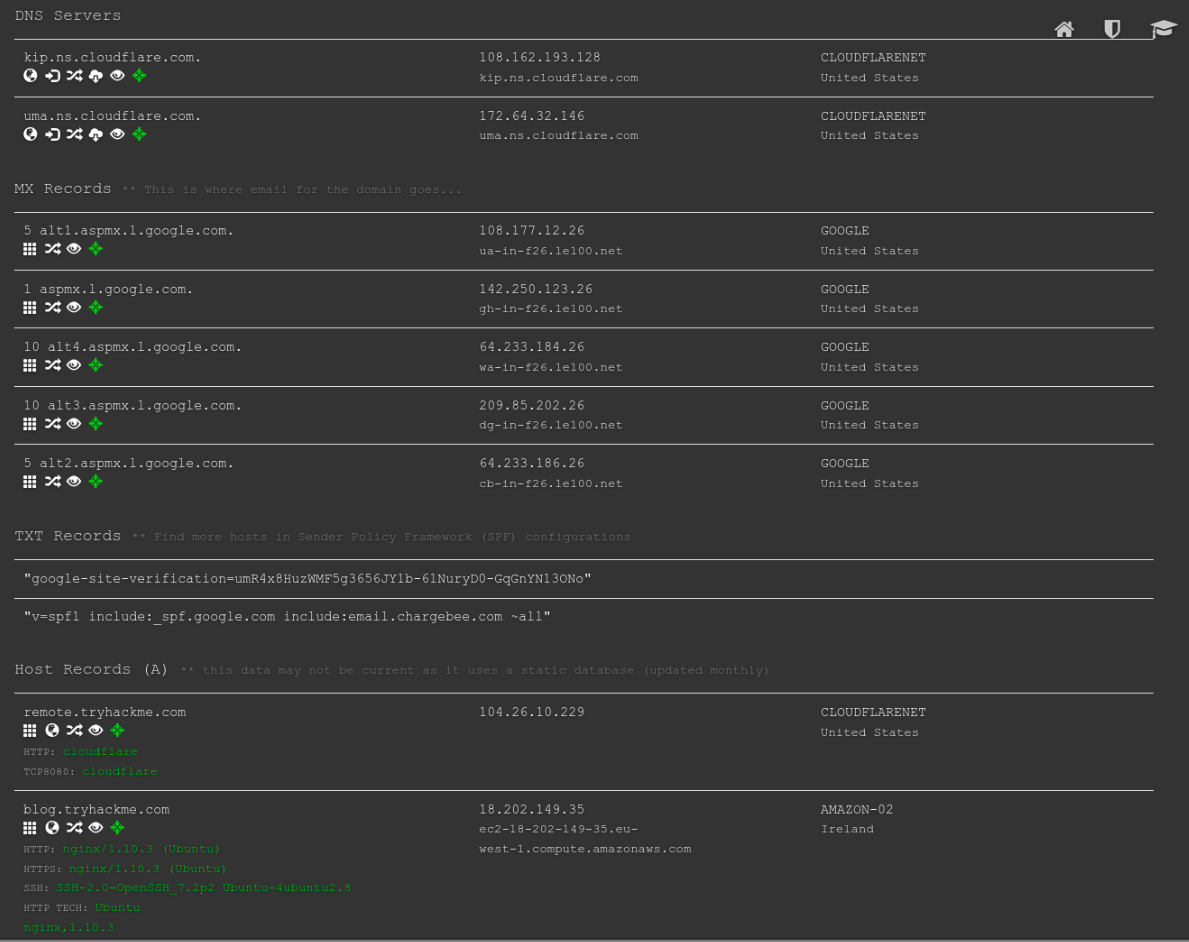Screen dimensions: 1189x942
Task: Open the green geolocation crosshair for alt1.aspmx.l.google.com
Action: pyautogui.click(x=95, y=248)
